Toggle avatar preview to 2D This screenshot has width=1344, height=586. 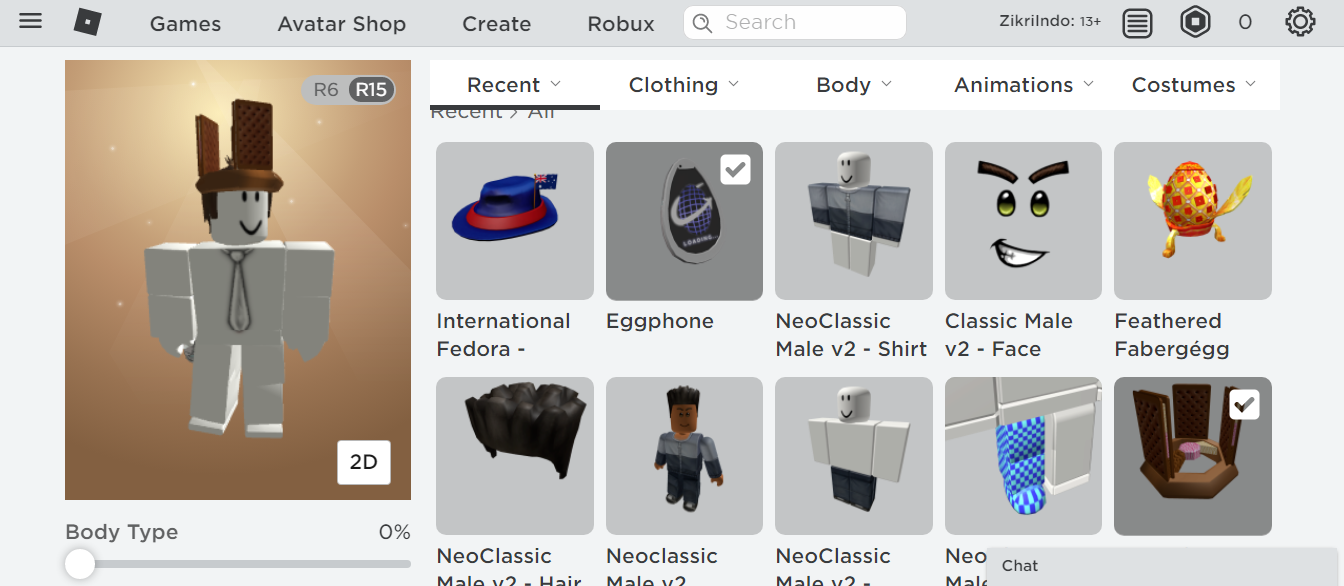(x=364, y=462)
